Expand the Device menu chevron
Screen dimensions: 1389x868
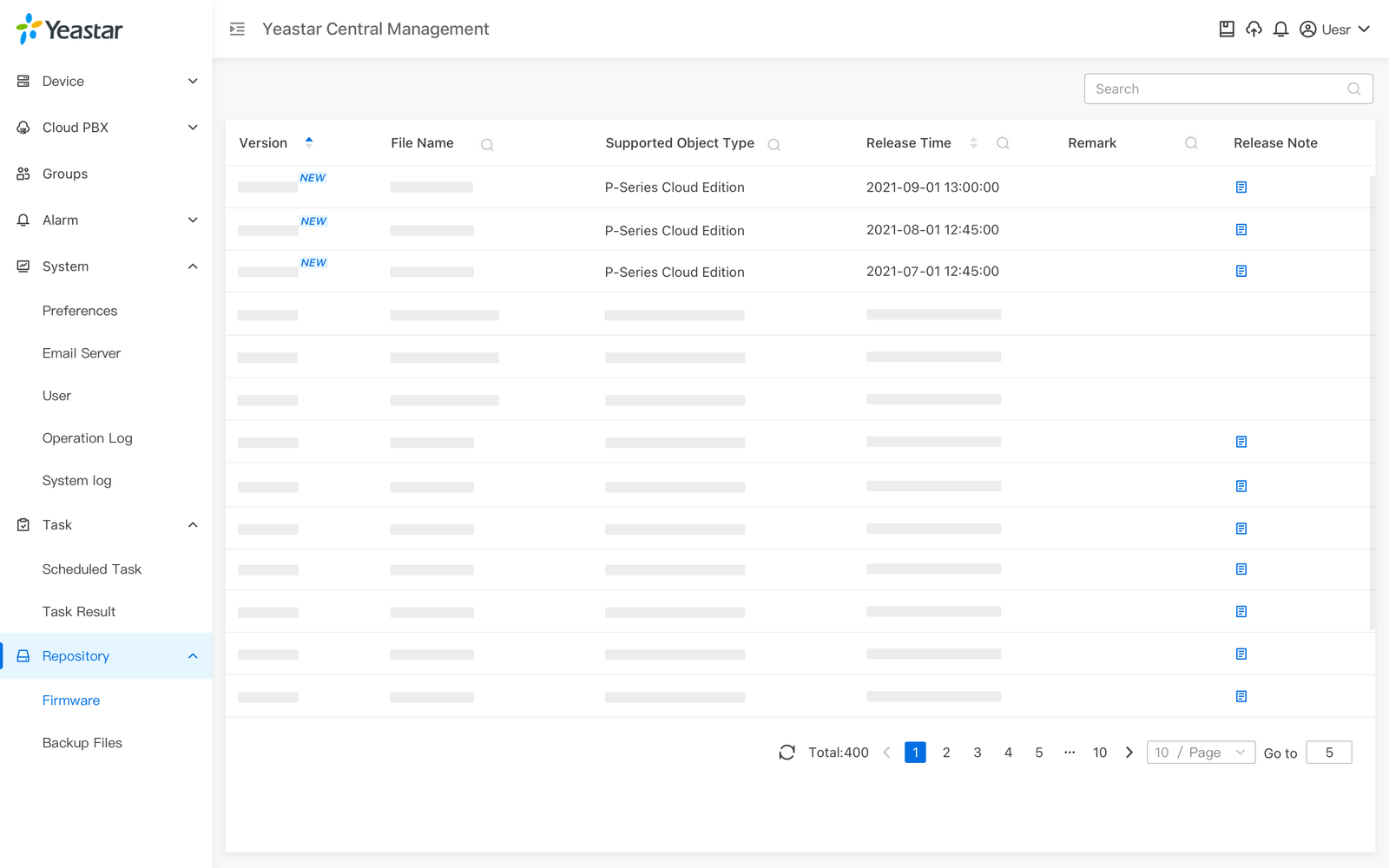point(193,81)
